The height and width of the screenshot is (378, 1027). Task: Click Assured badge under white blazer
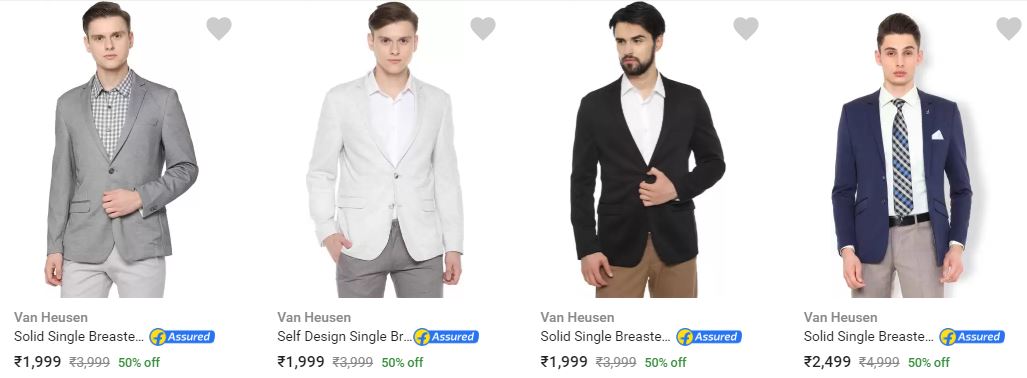point(446,337)
